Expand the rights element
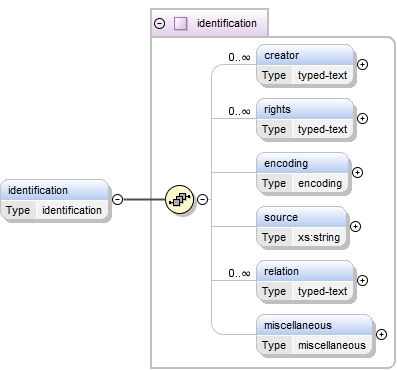Image resolution: width=397 pixels, height=370 pixels. point(362,118)
